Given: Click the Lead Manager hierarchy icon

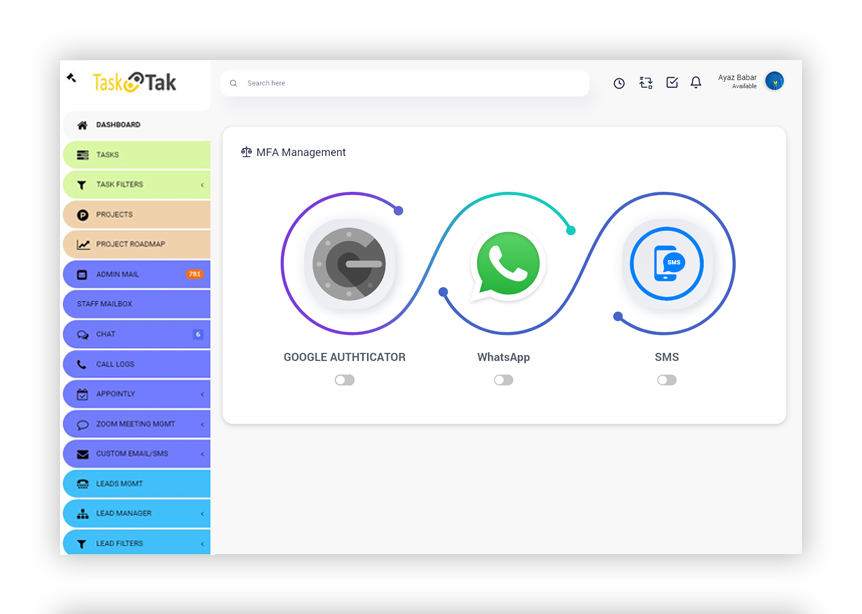Looking at the screenshot, I should pos(82,514).
